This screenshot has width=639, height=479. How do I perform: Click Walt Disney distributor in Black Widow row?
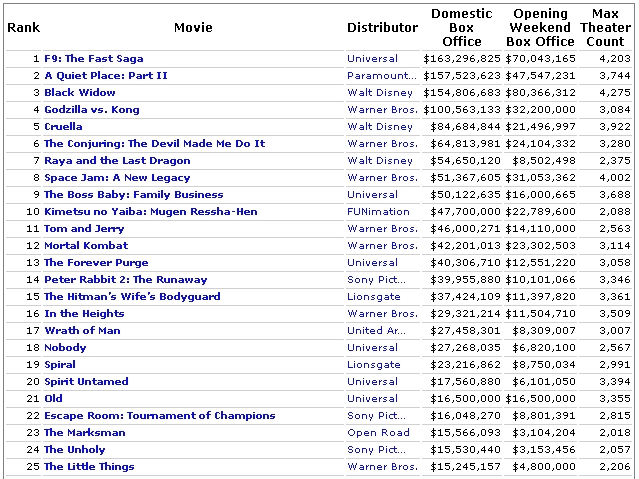point(380,93)
